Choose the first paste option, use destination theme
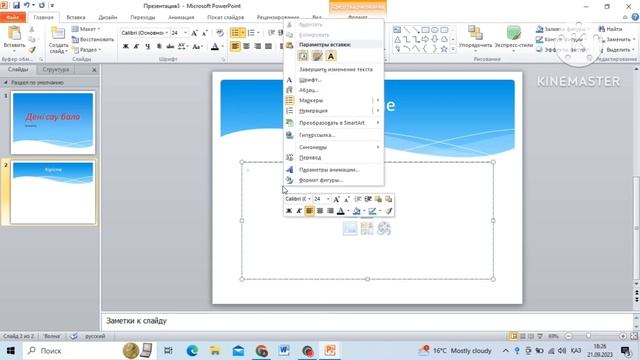The image size is (640, 360). point(303,56)
